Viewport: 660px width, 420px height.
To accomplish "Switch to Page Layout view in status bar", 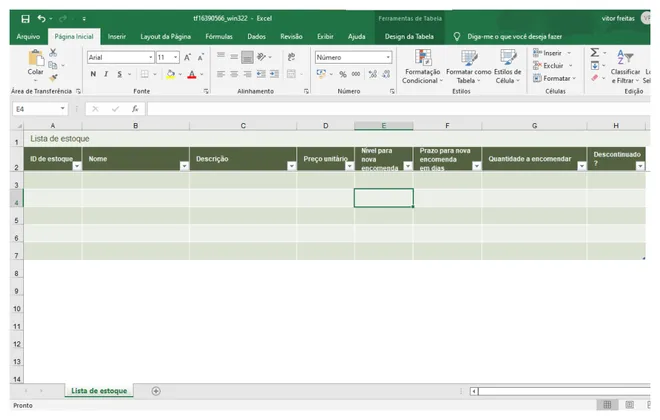I will (630, 405).
